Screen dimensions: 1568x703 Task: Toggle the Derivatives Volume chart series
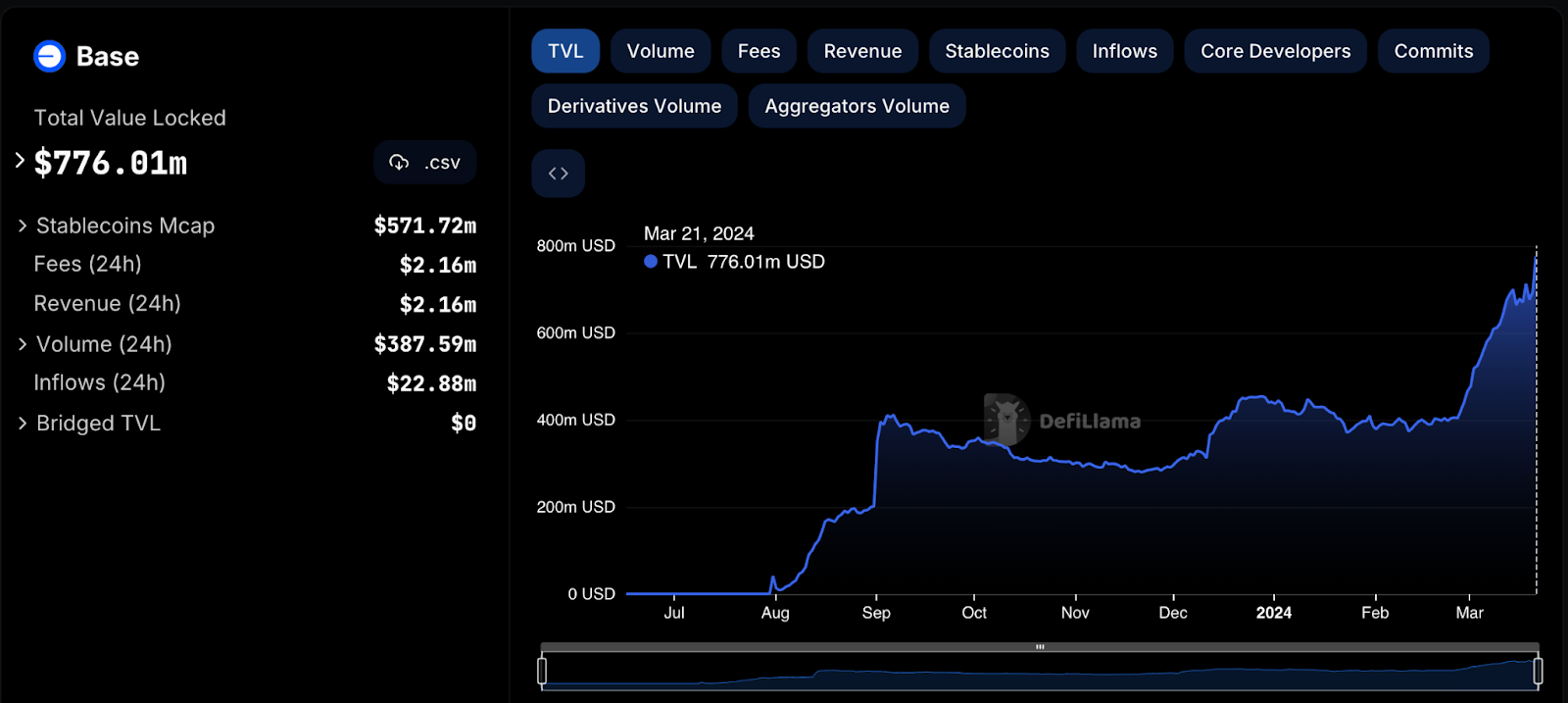pos(634,106)
